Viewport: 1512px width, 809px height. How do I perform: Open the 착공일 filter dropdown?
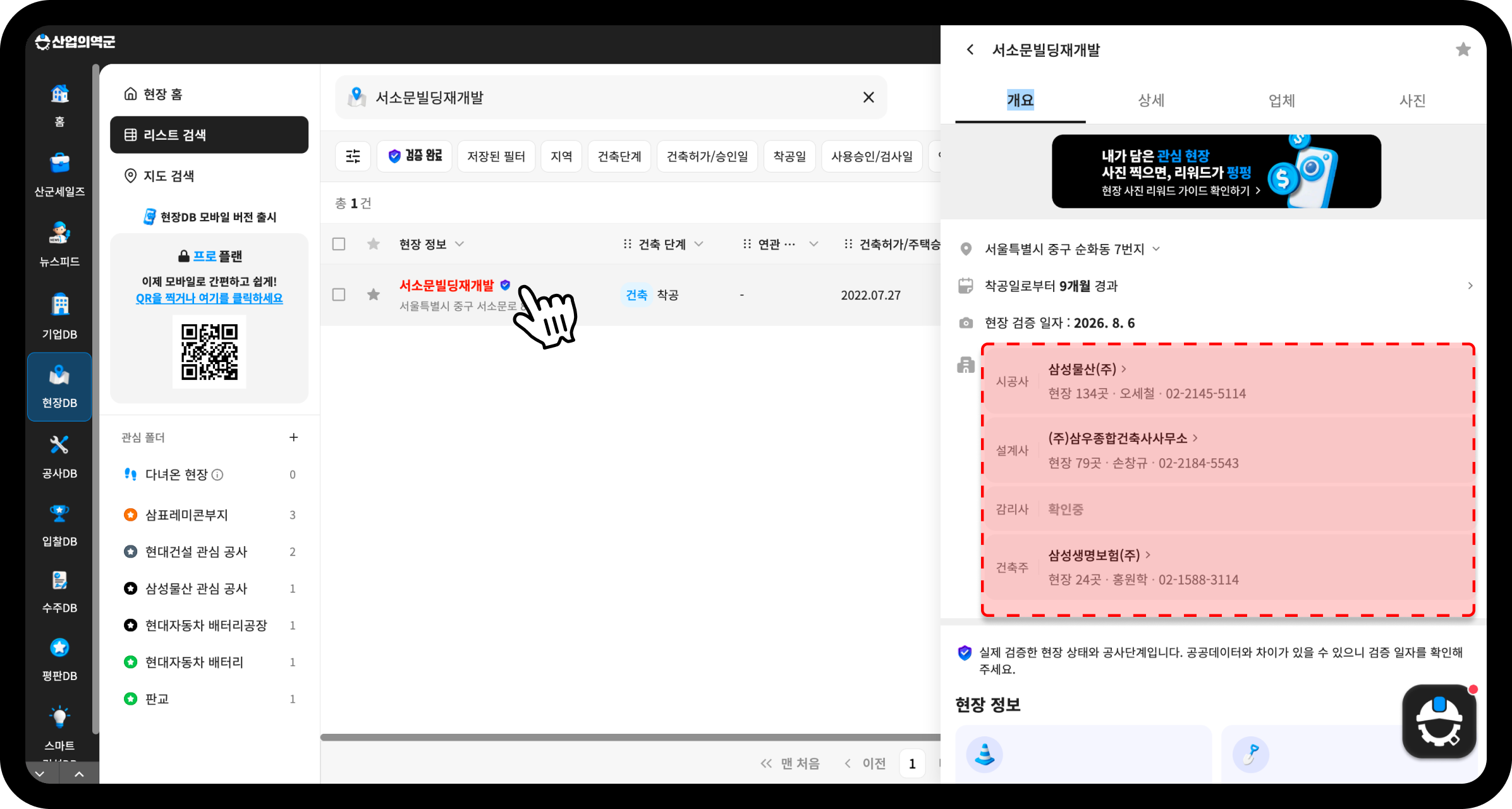[790, 156]
